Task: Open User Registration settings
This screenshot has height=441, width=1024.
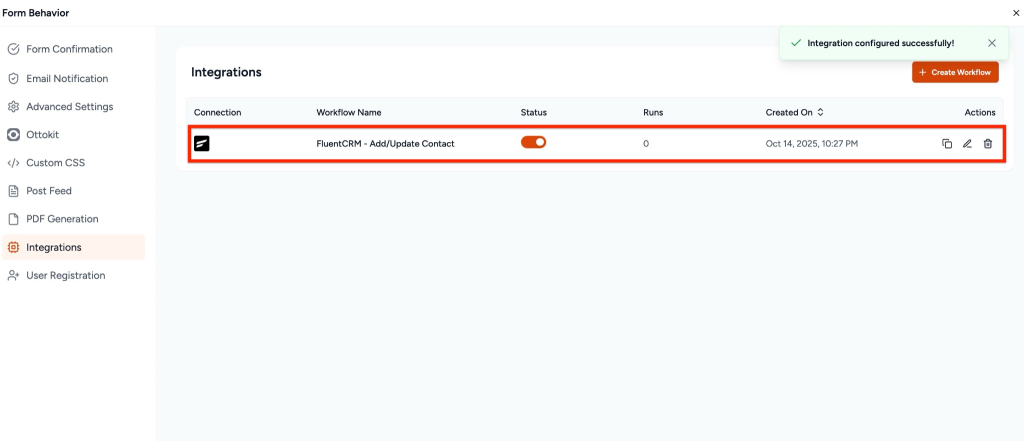Action: point(73,276)
